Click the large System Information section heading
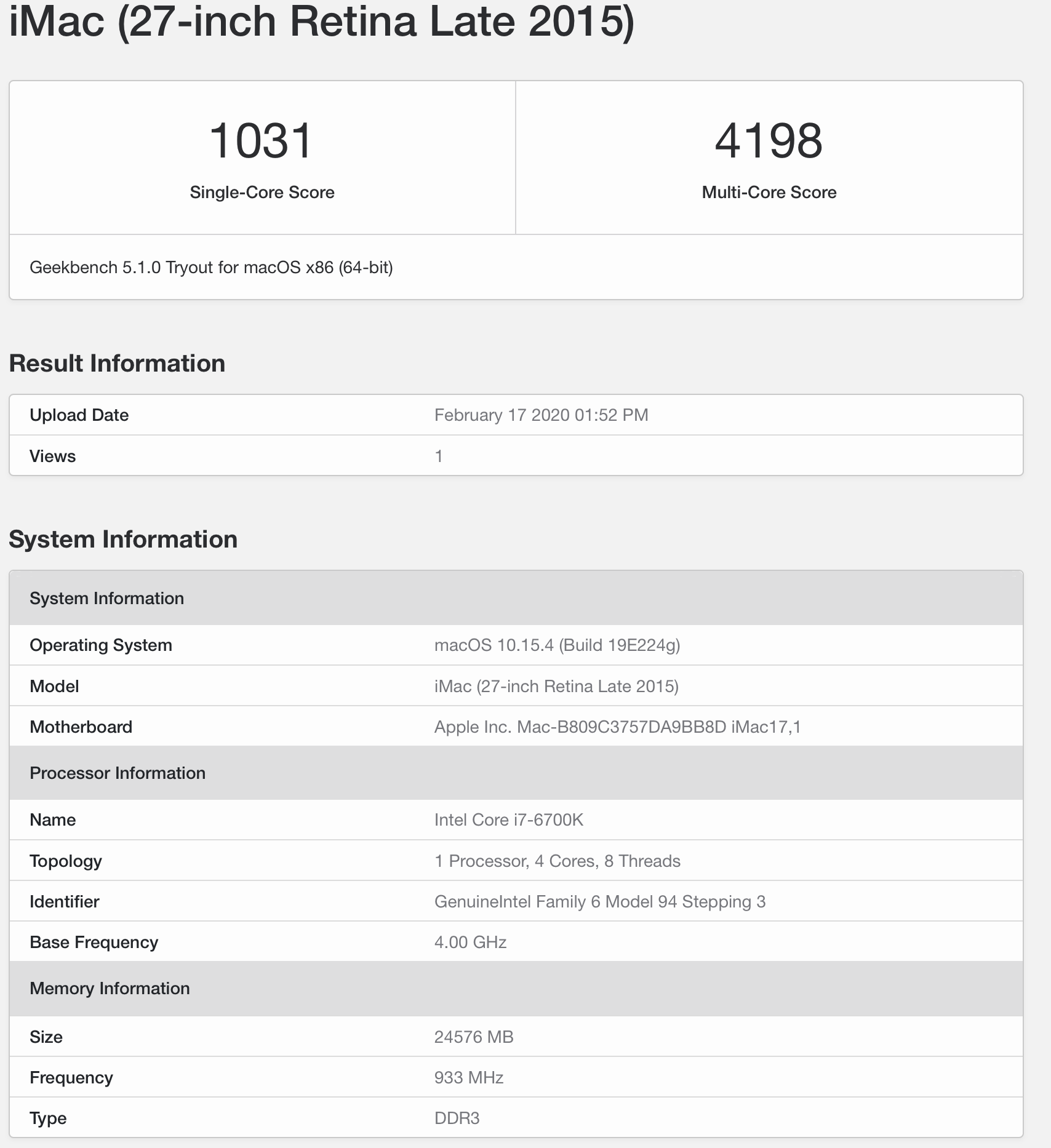This screenshot has width=1051, height=1148. point(123,539)
